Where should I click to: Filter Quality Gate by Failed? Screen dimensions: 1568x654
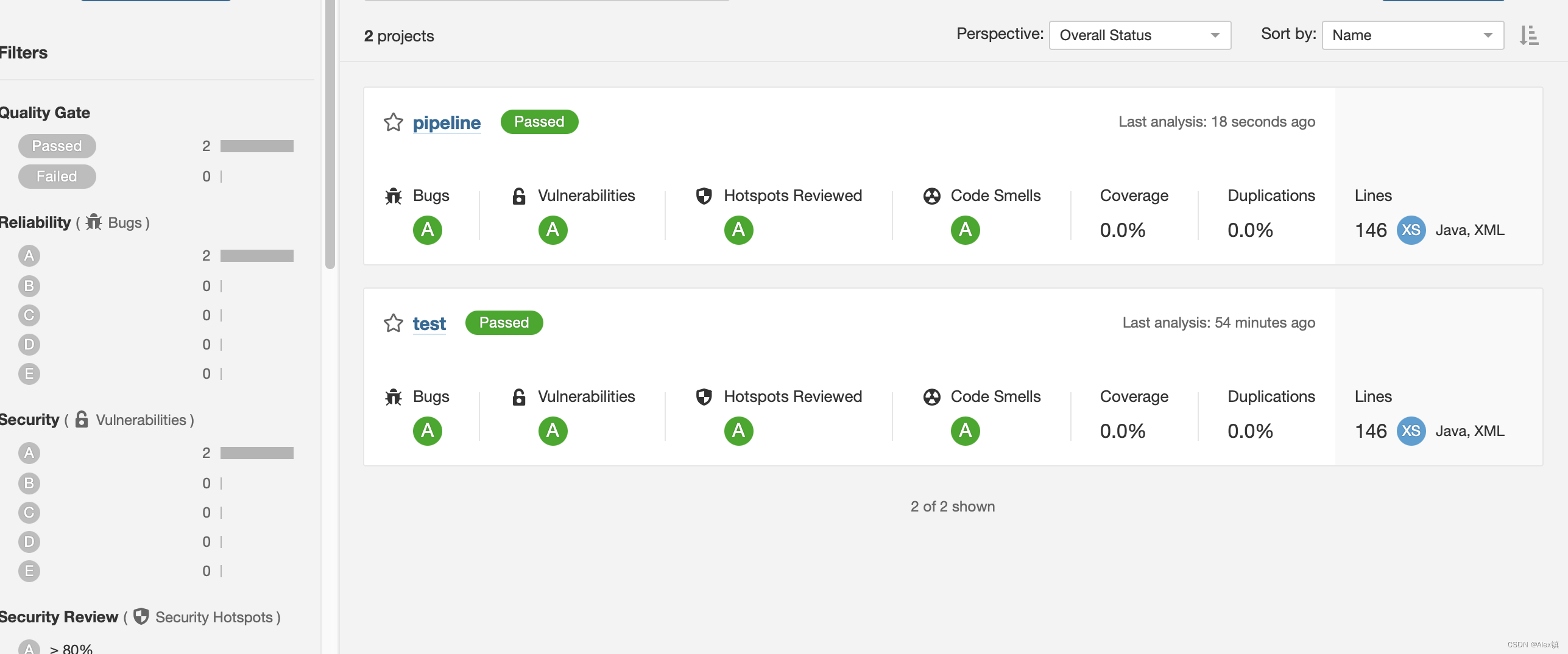pyautogui.click(x=57, y=177)
